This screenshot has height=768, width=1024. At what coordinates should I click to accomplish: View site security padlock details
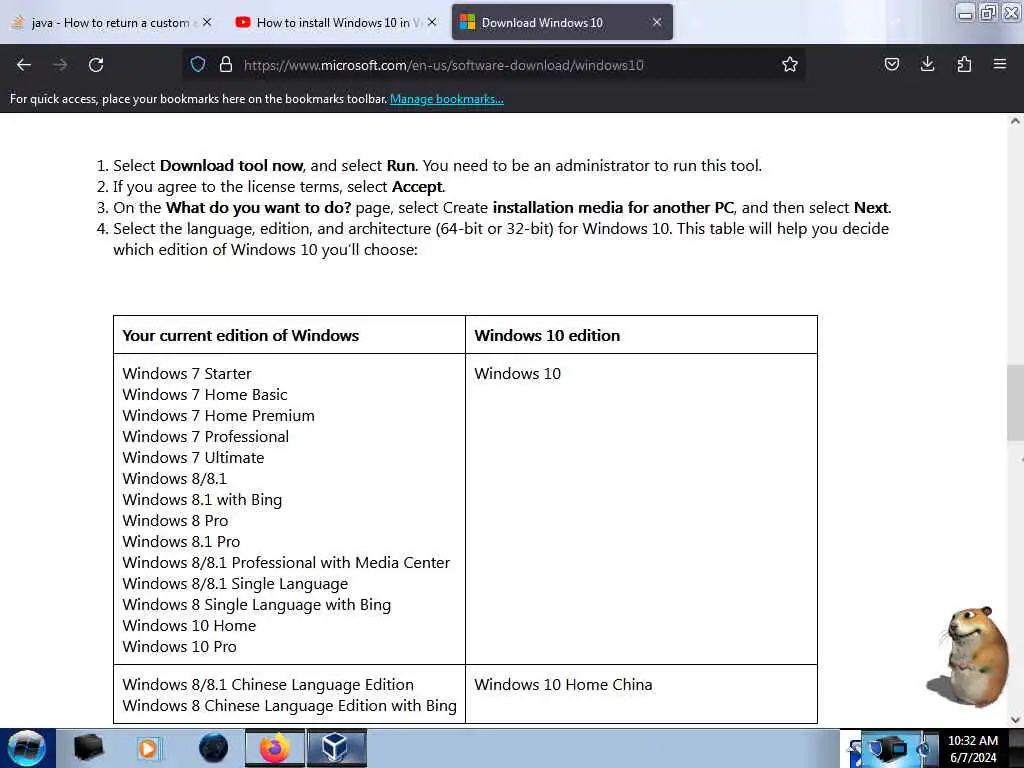[x=226, y=64]
